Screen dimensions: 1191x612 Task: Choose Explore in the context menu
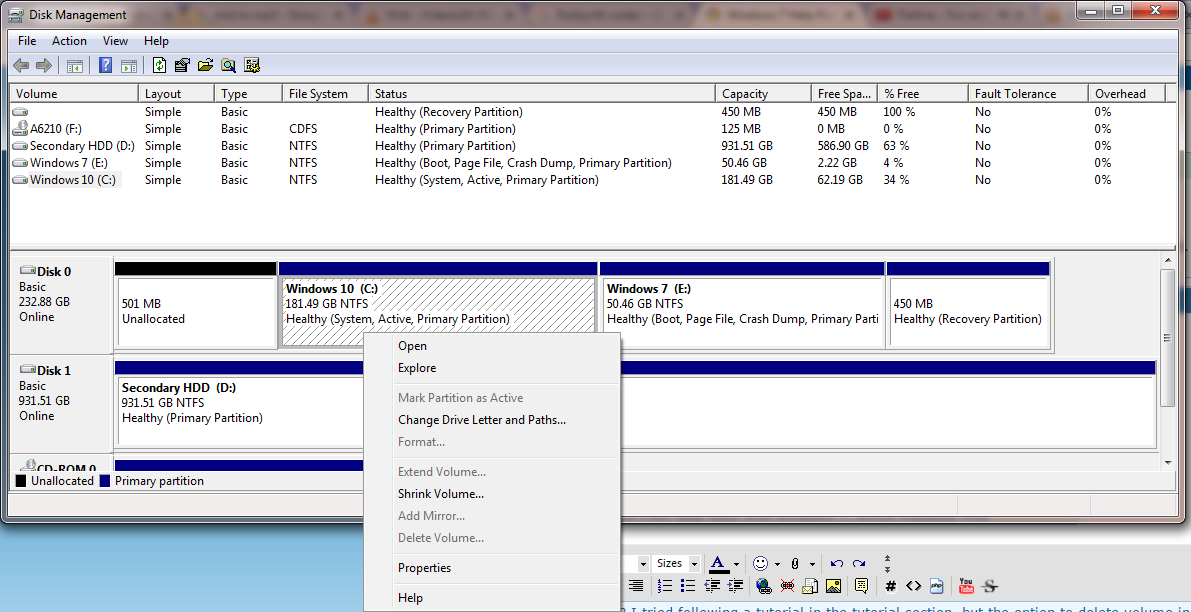pos(492,368)
